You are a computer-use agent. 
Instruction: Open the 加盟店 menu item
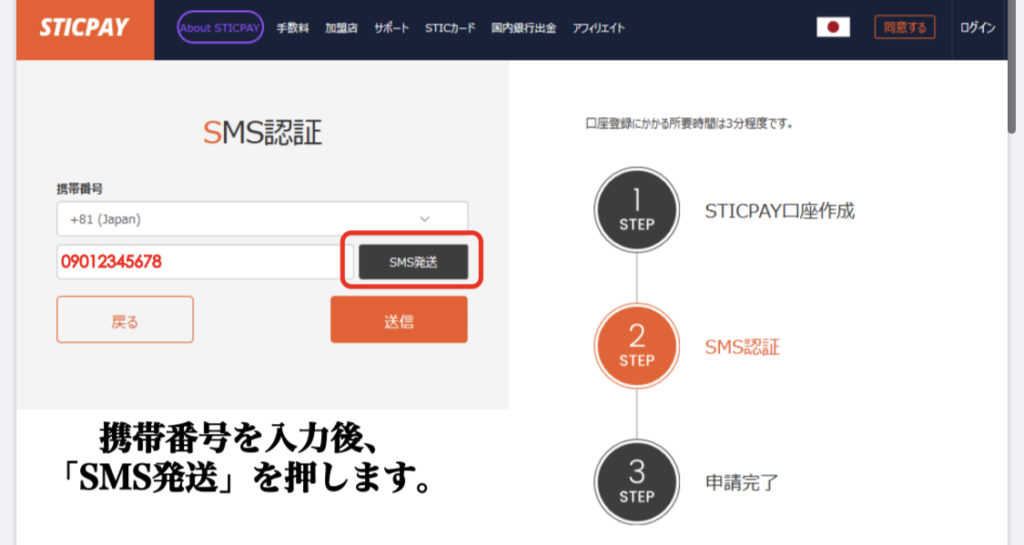click(342, 28)
